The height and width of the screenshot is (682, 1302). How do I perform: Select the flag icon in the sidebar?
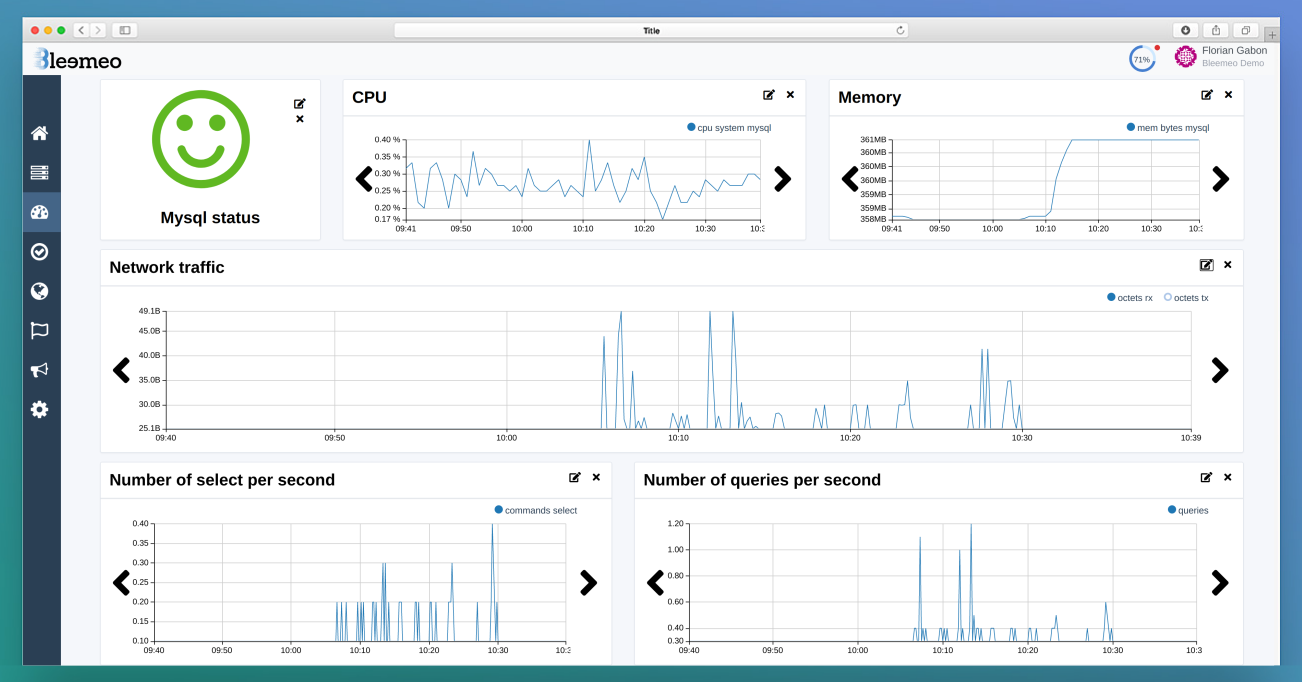coord(40,330)
